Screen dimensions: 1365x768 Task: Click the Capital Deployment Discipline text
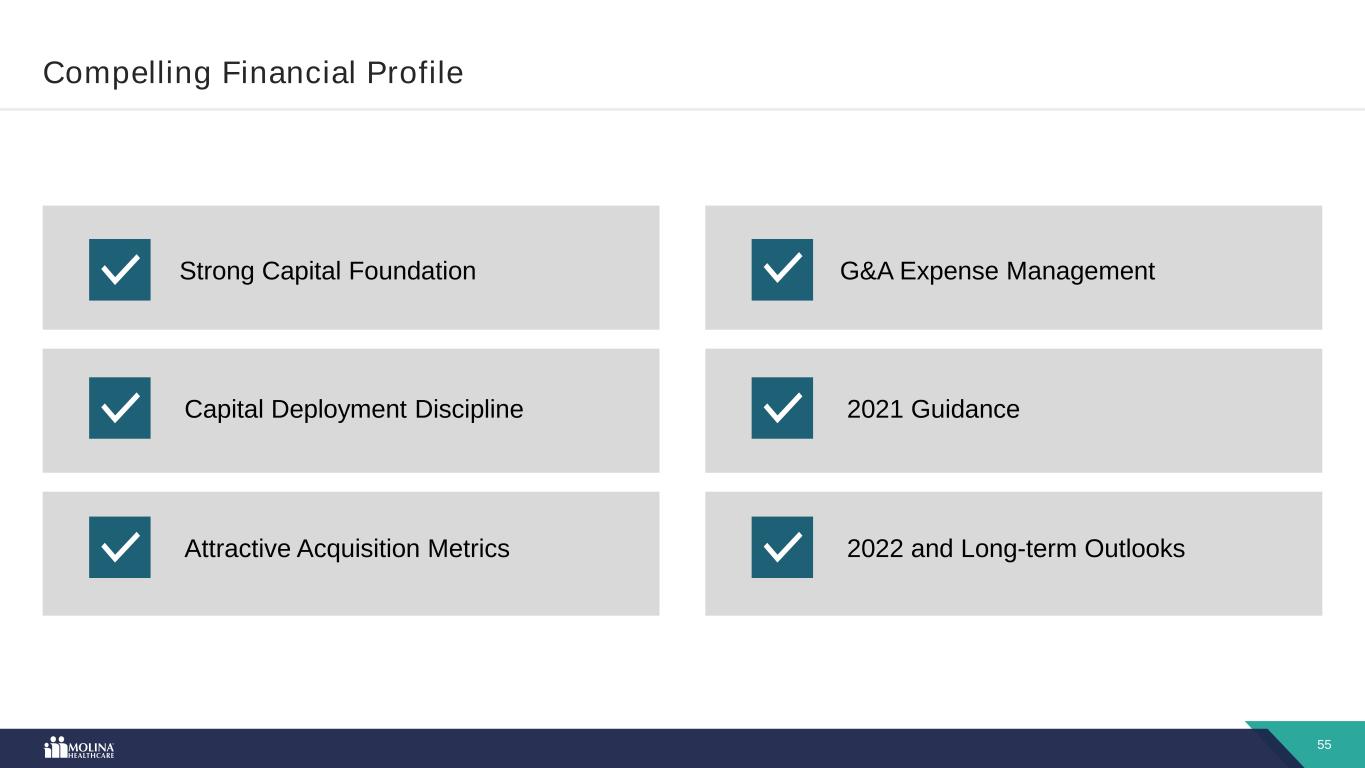tap(354, 409)
